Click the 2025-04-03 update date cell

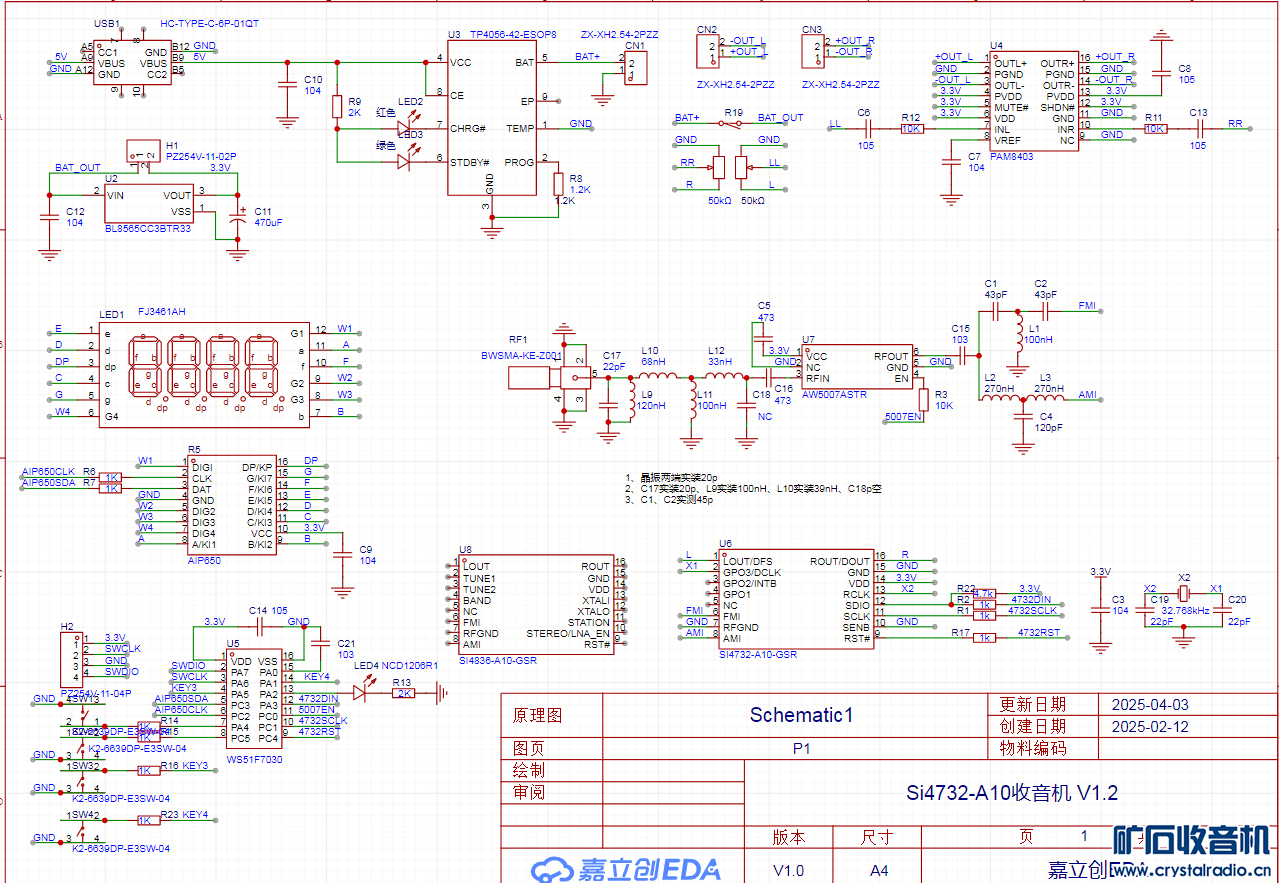click(1150, 704)
